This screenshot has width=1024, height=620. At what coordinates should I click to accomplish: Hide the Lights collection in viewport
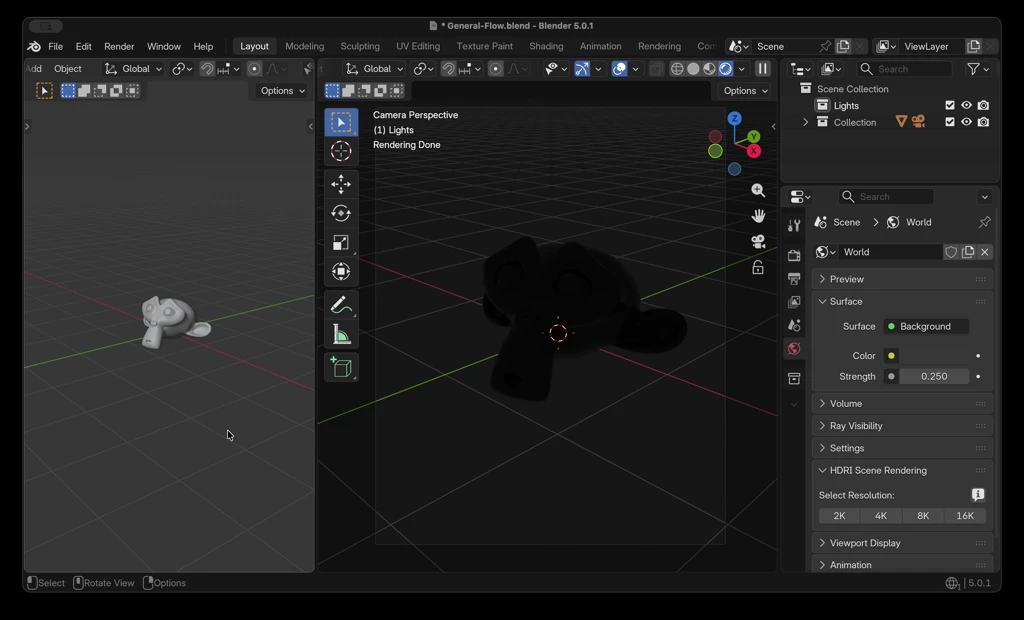965,105
